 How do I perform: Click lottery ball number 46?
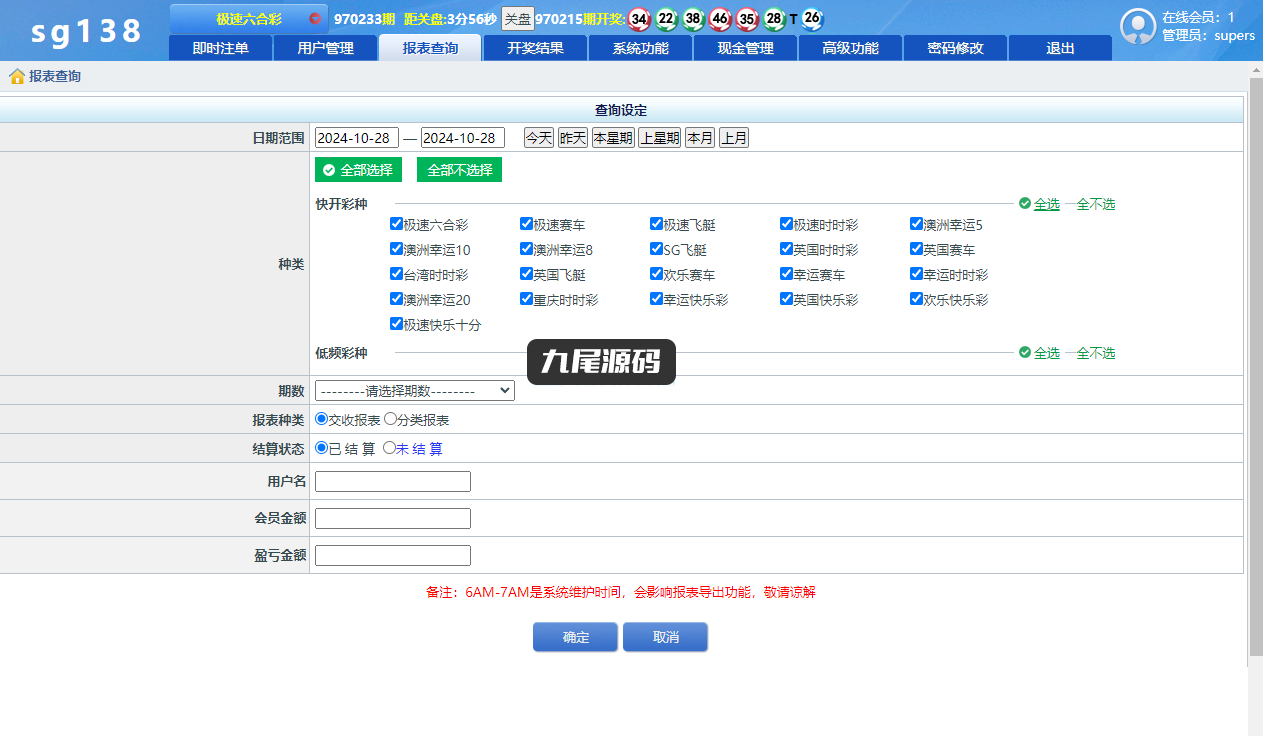(719, 19)
